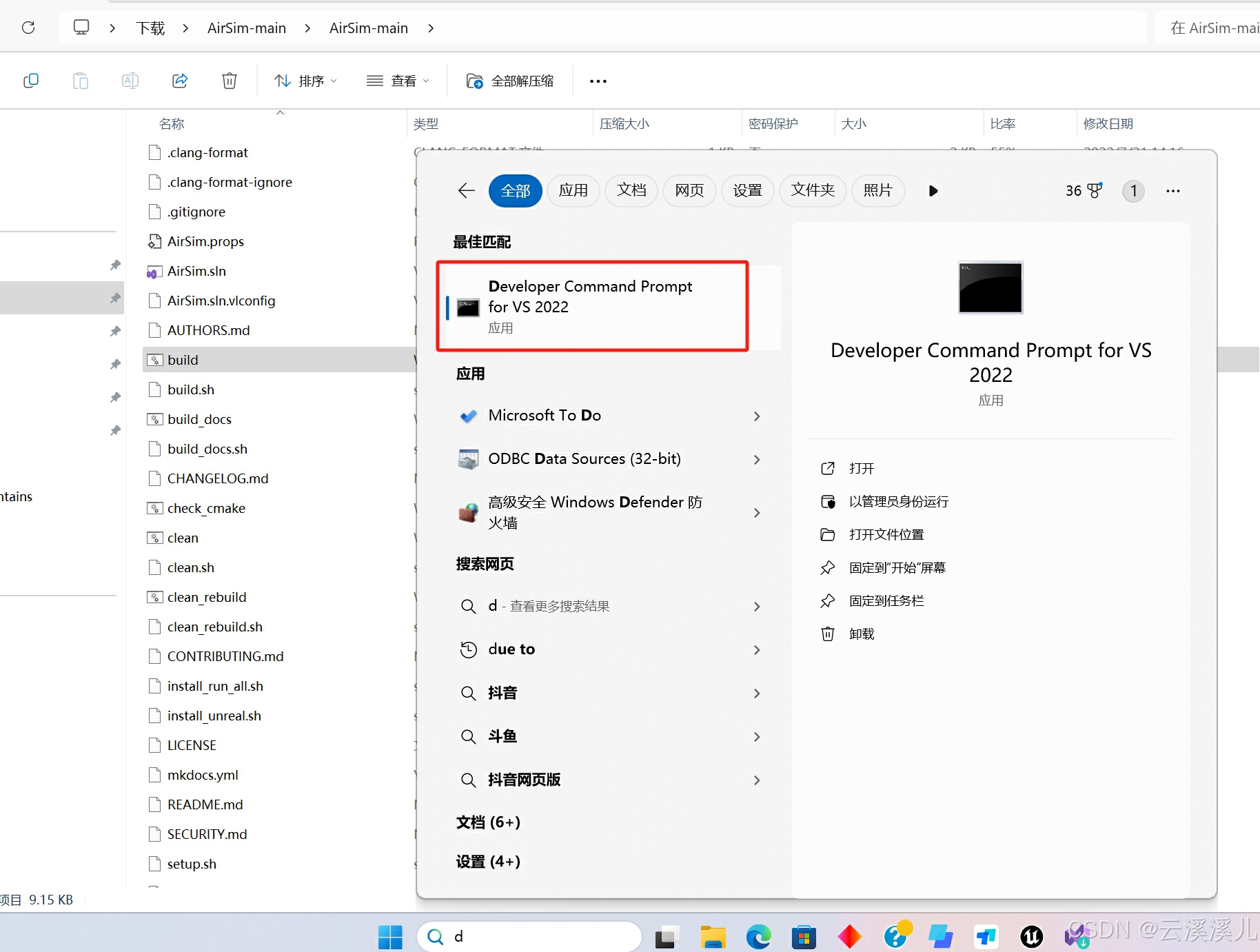
Task: Click the play arrow to show more filters
Action: [933, 191]
